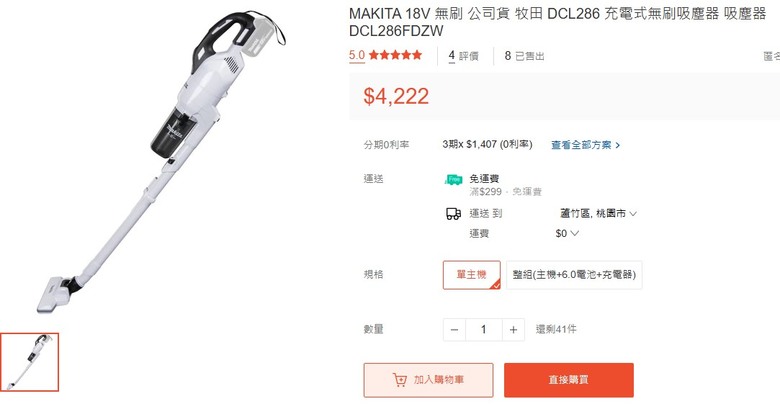
Task: Select the 整組(主機+6.0電池+充電器) option
Action: pos(574,275)
